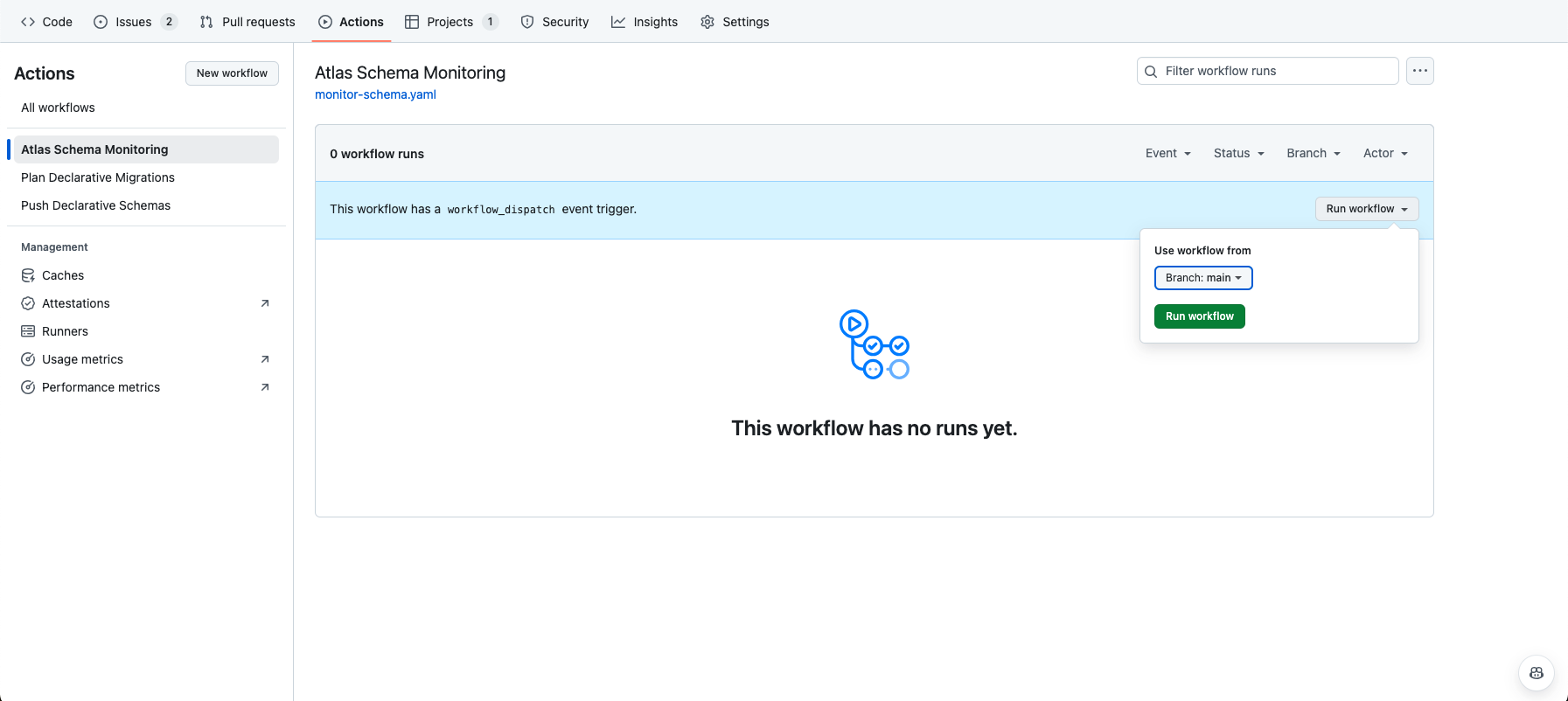
Task: Click the '0 workflow runs' label
Action: (377, 154)
